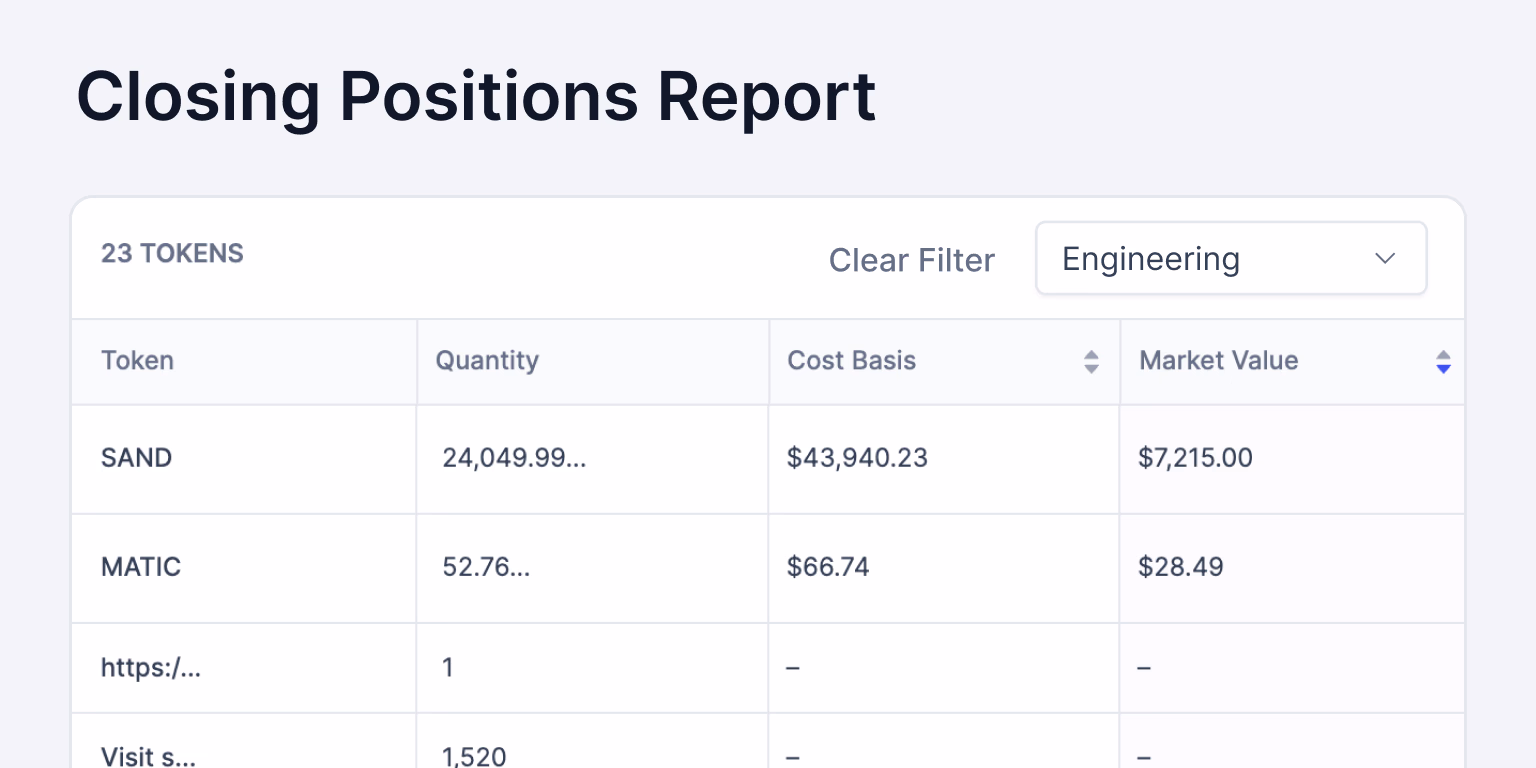Click the Quantity column header
Screen dimensions: 1536x768
[x=487, y=360]
